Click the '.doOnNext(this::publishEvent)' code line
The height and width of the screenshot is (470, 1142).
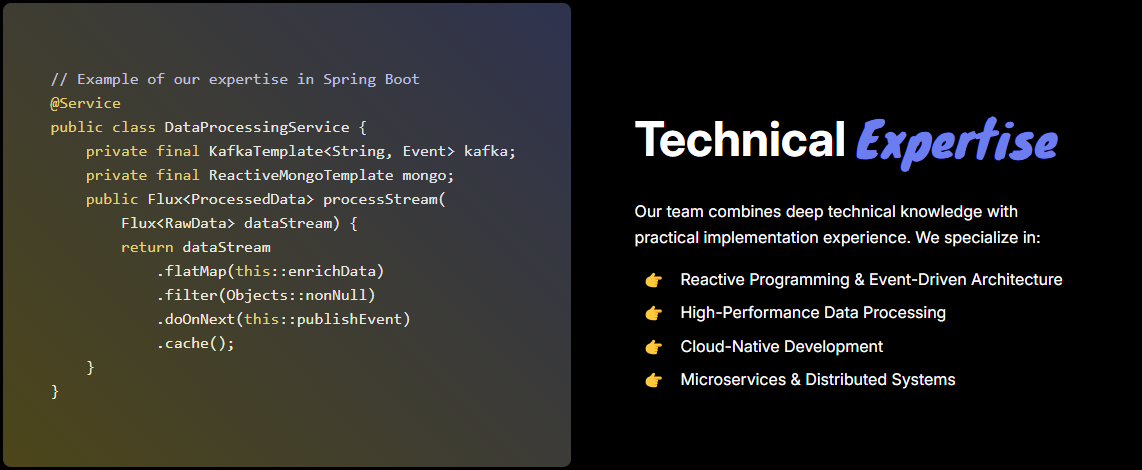tap(283, 320)
